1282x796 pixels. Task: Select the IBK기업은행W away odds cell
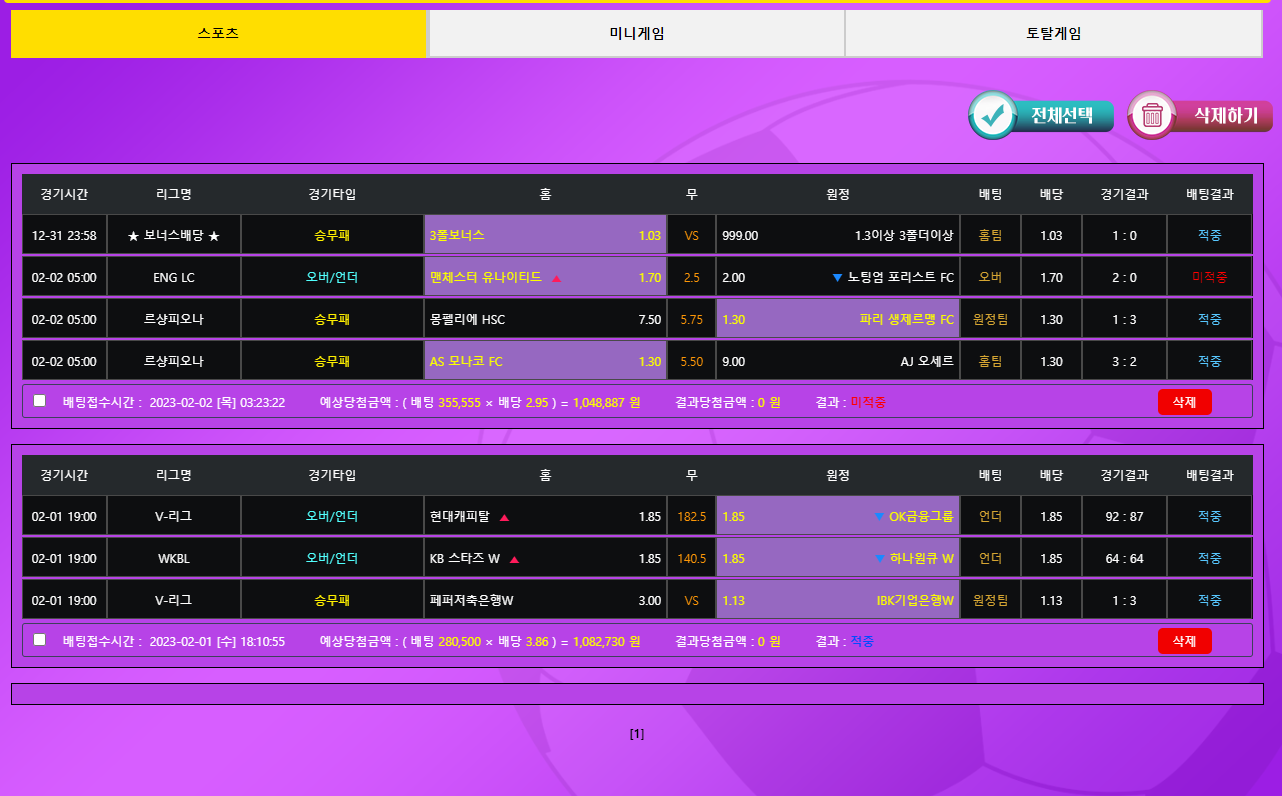(x=837, y=601)
